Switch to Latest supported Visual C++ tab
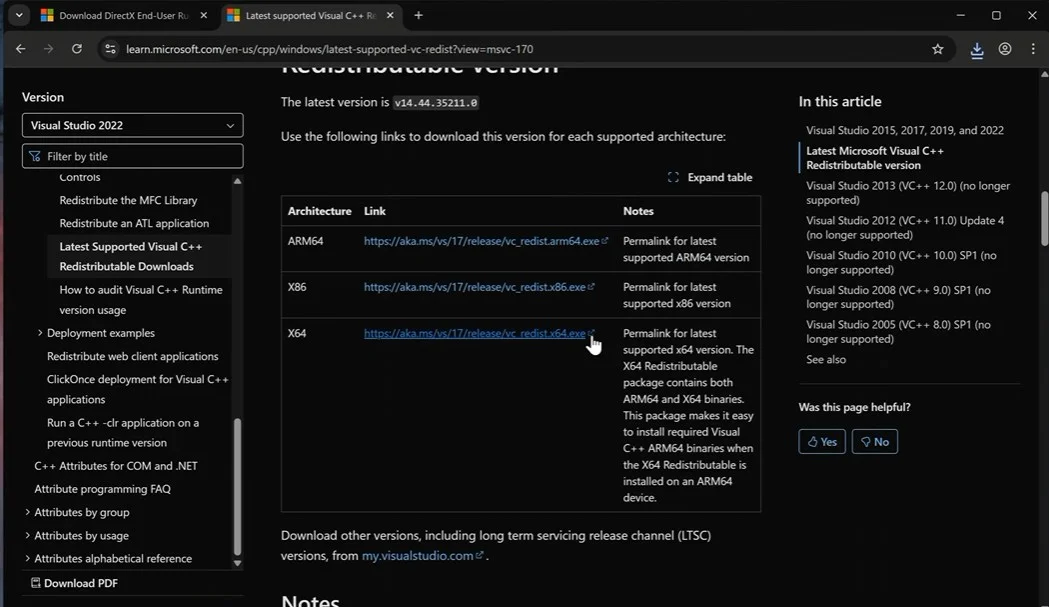The width and height of the screenshot is (1049, 607). click(x=312, y=15)
